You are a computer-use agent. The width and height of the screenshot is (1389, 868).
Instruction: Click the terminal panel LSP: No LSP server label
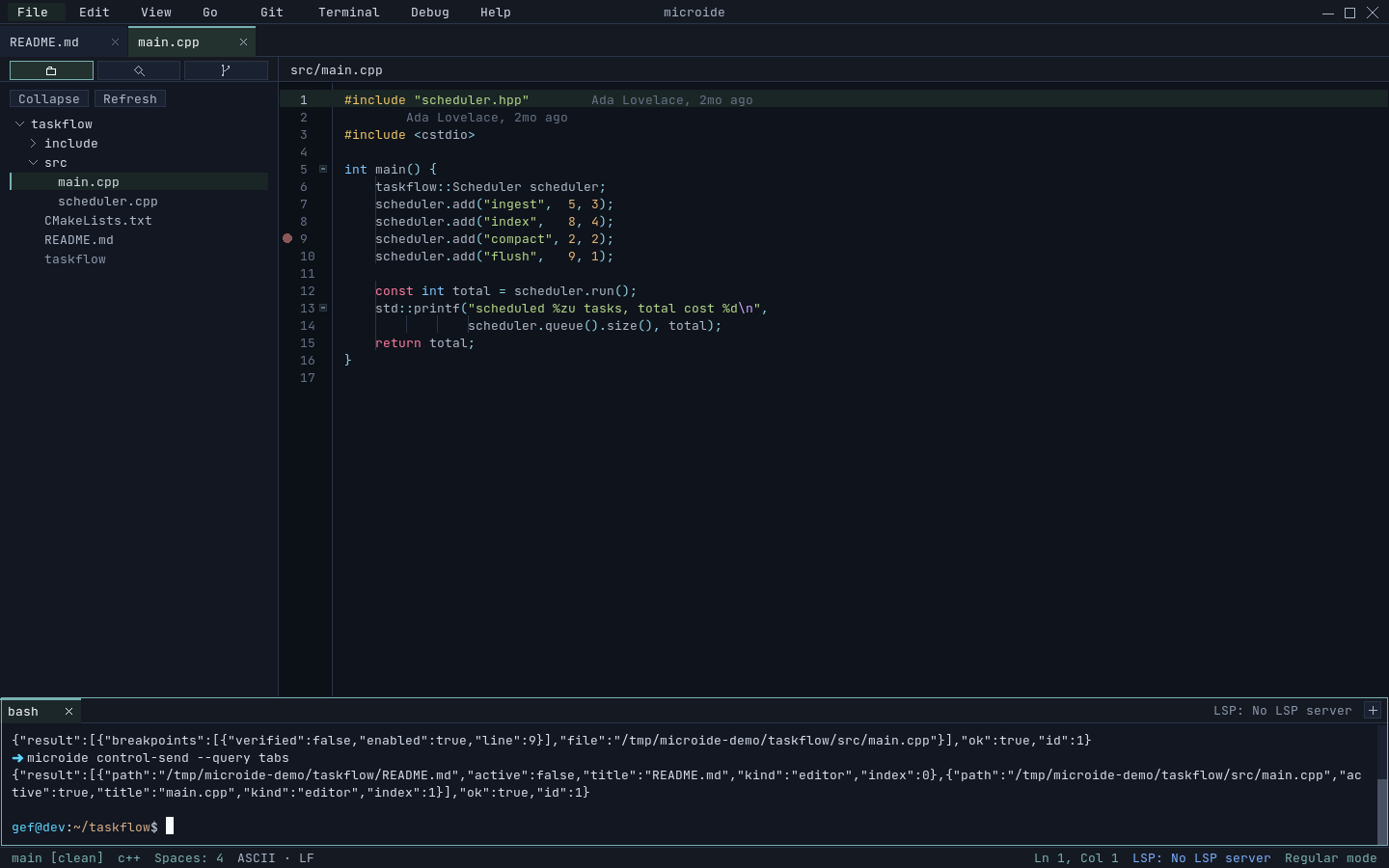1283,711
